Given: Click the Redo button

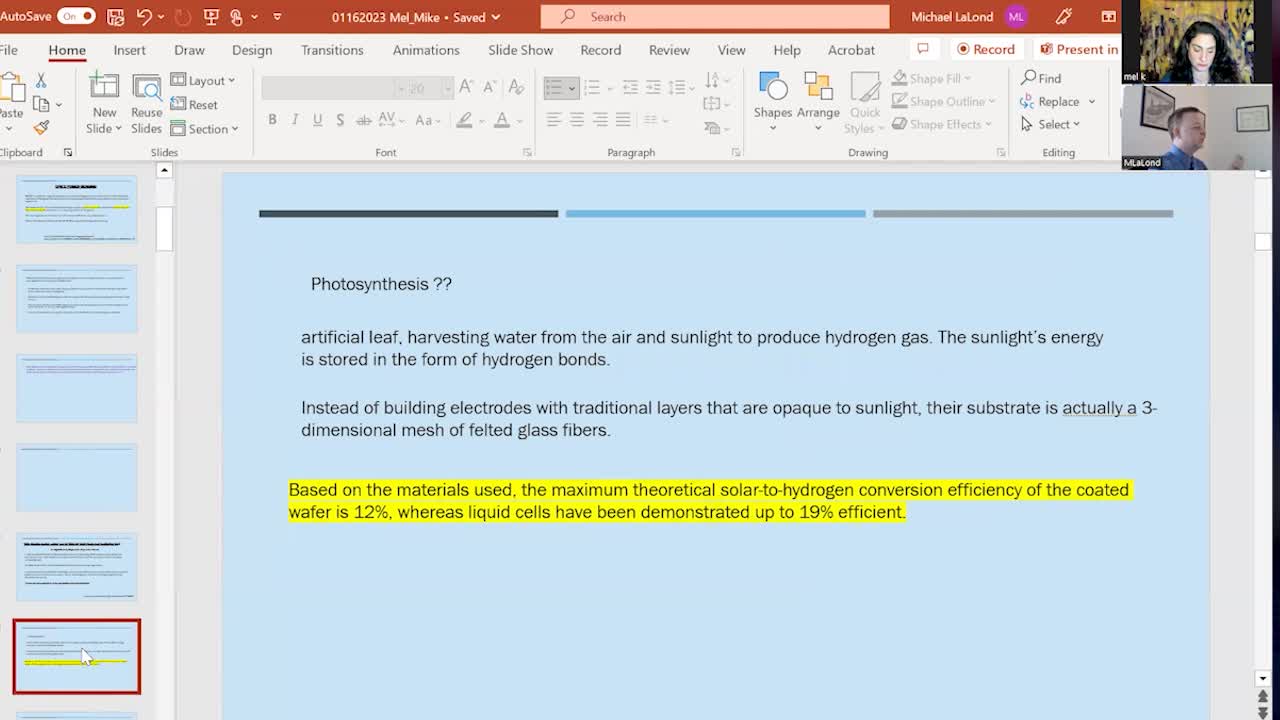Looking at the screenshot, I should pos(183,16).
